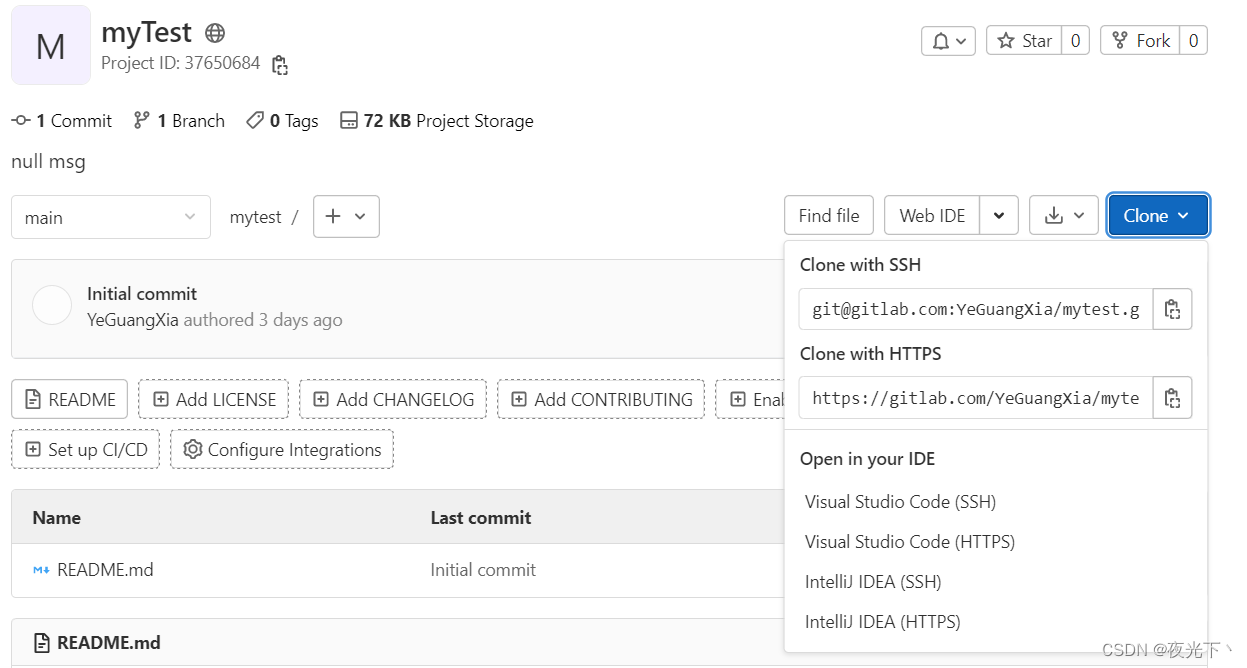Open README.md file in the table

(x=105, y=570)
